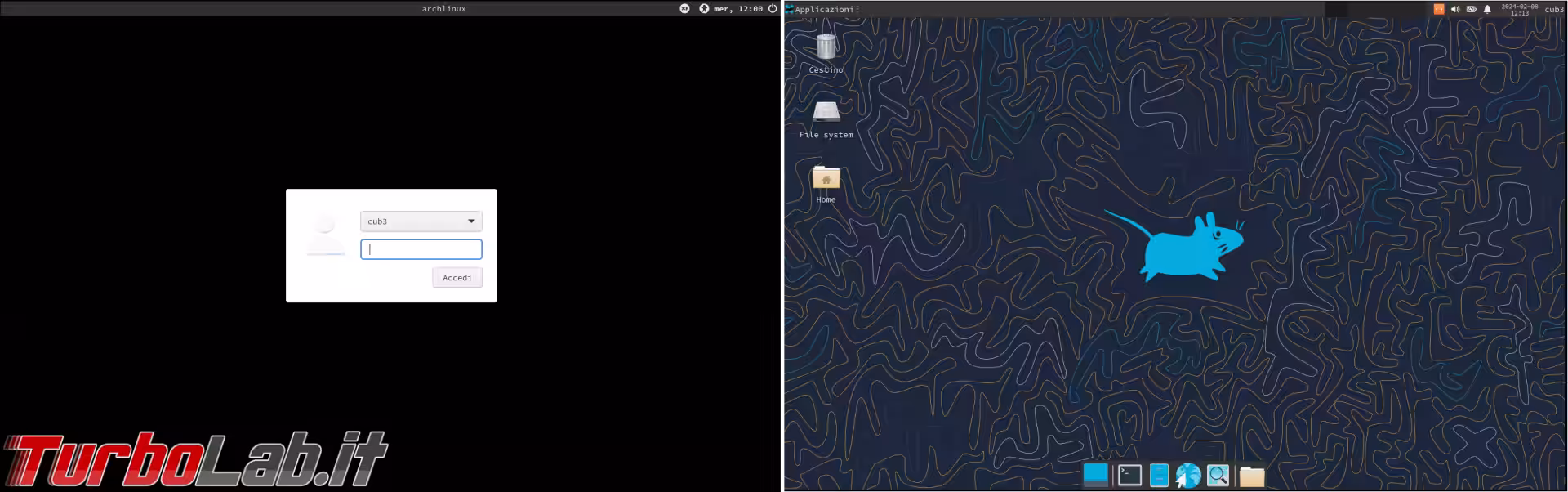Click Show Desktop icon in dock
The image size is (1568, 492).
(1096, 475)
